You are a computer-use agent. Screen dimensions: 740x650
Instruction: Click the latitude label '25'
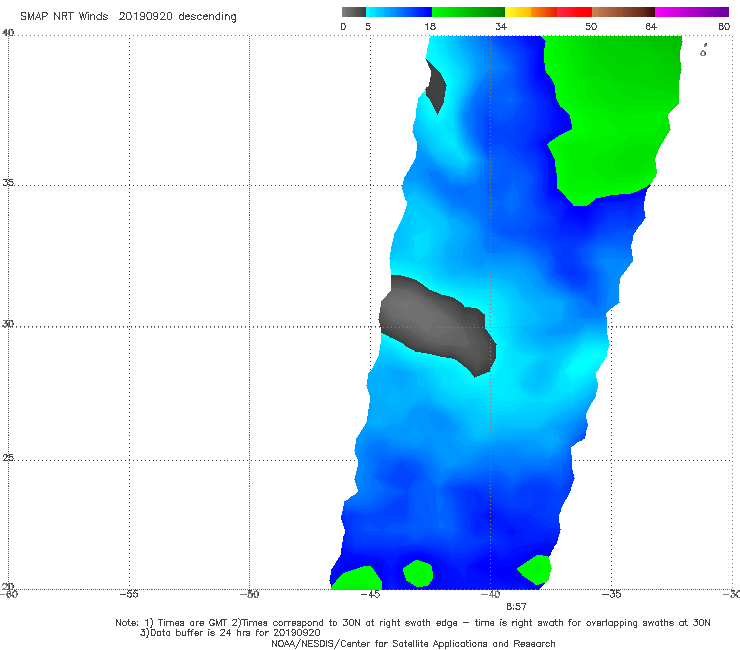click(x=8, y=458)
